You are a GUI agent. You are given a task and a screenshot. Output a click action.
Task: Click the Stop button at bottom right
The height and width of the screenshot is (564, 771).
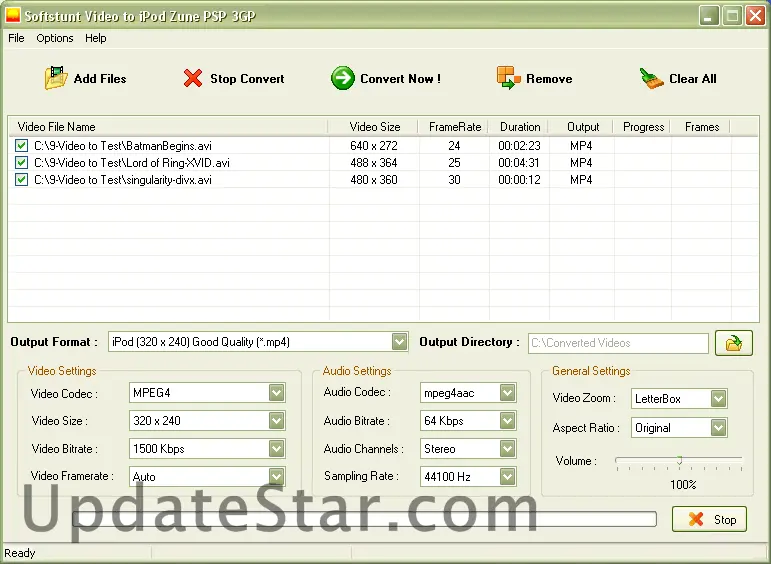coord(709,519)
